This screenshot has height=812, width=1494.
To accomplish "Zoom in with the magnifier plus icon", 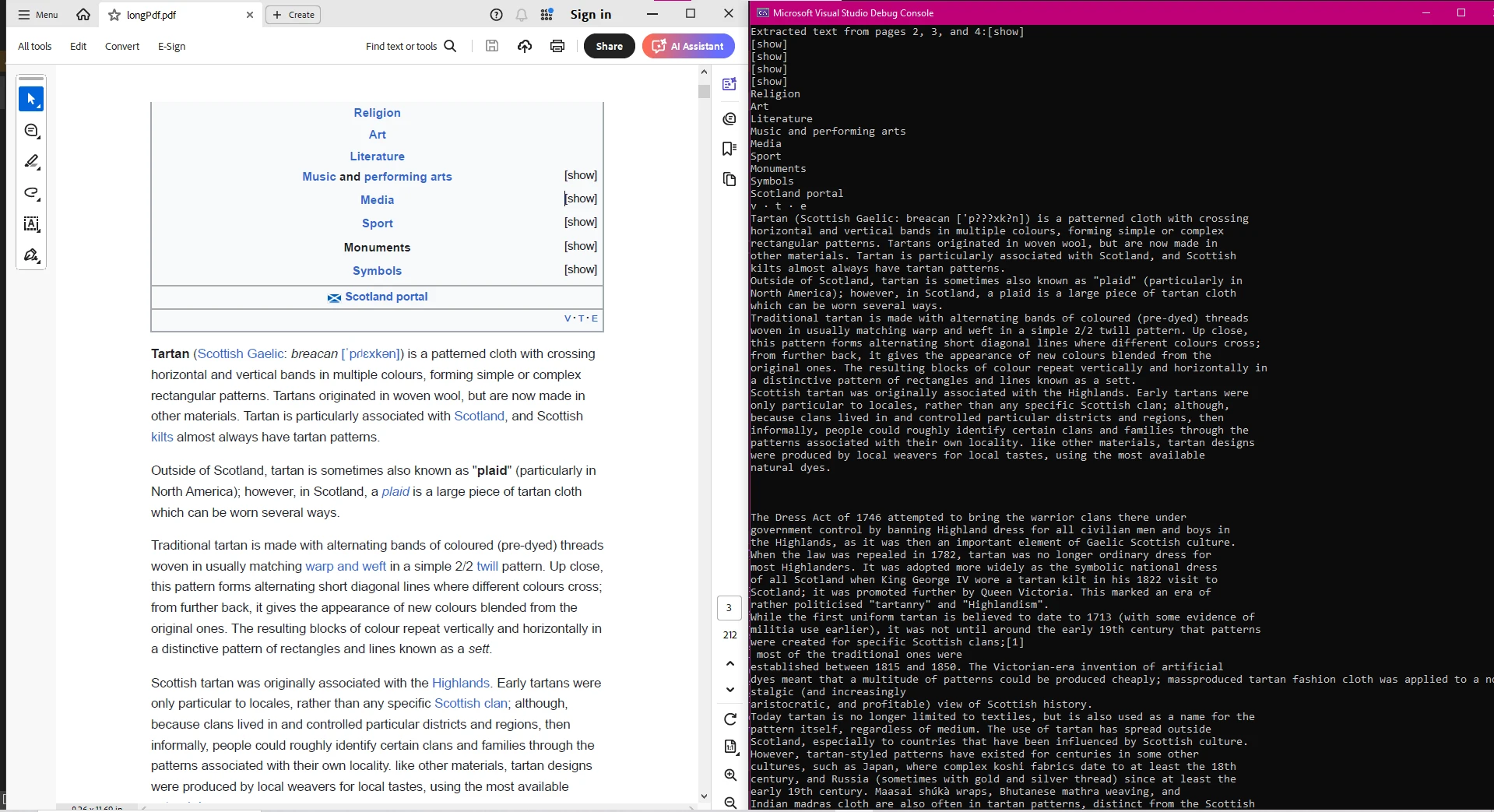I will [x=729, y=775].
